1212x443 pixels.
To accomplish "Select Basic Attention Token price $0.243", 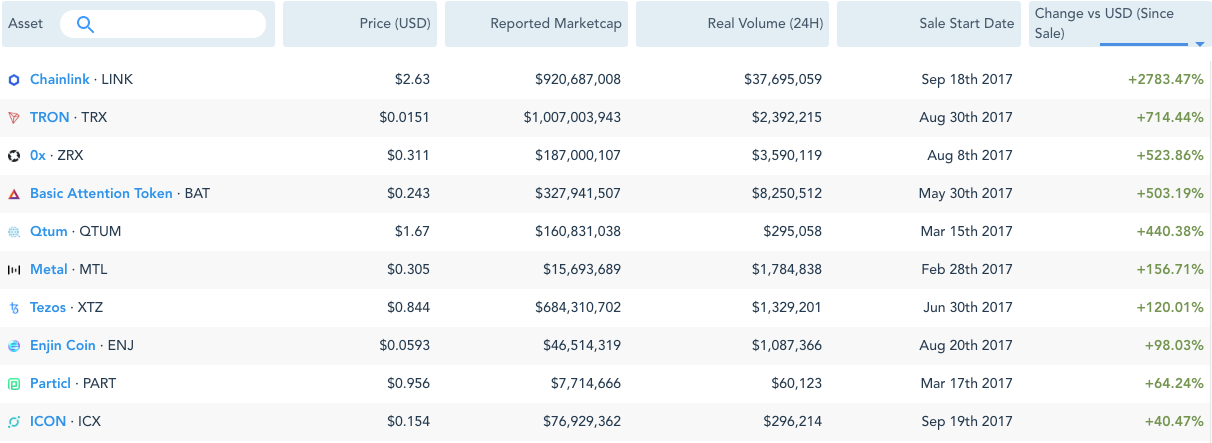I will pyautogui.click(x=409, y=194).
